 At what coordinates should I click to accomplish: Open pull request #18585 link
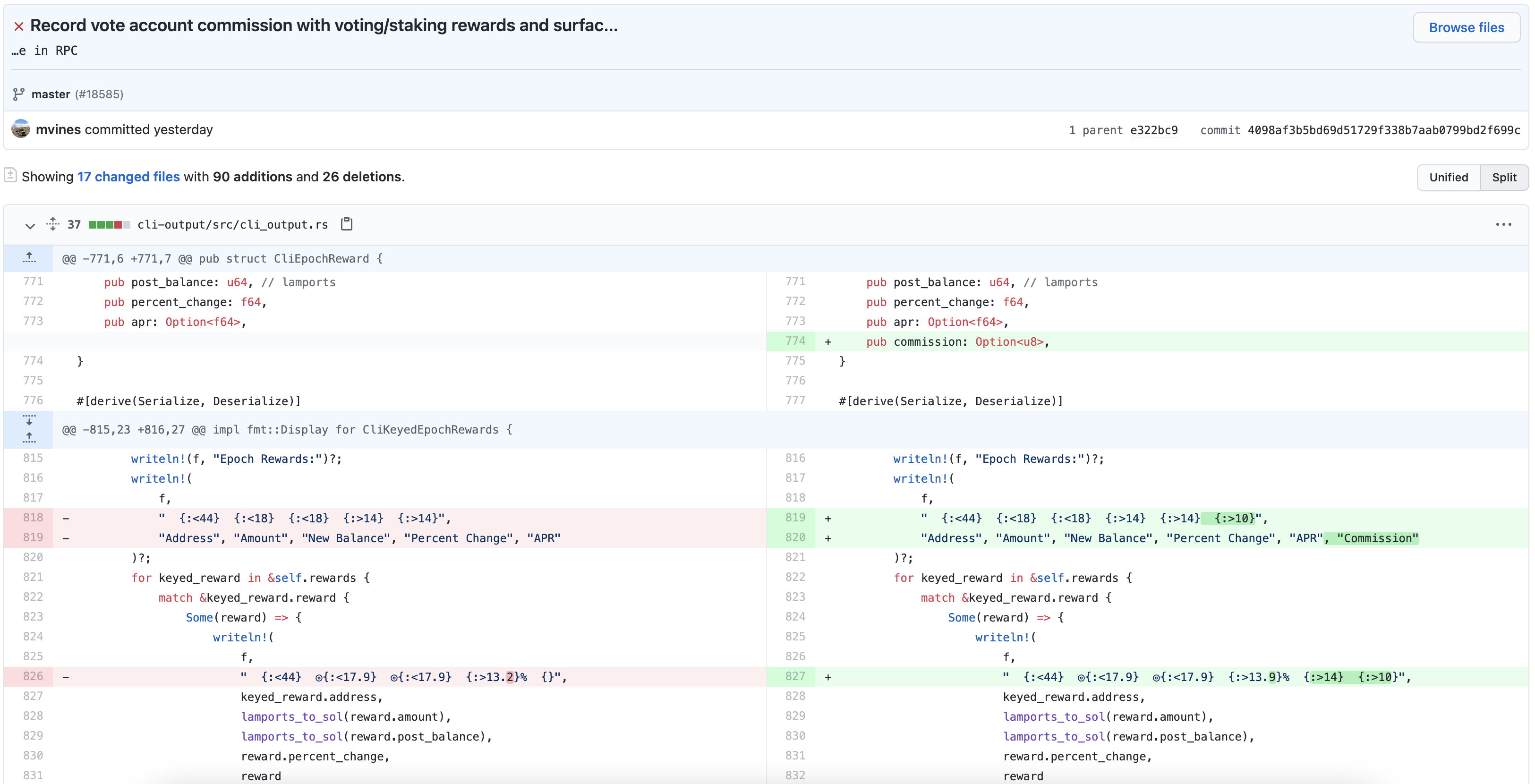tap(99, 94)
